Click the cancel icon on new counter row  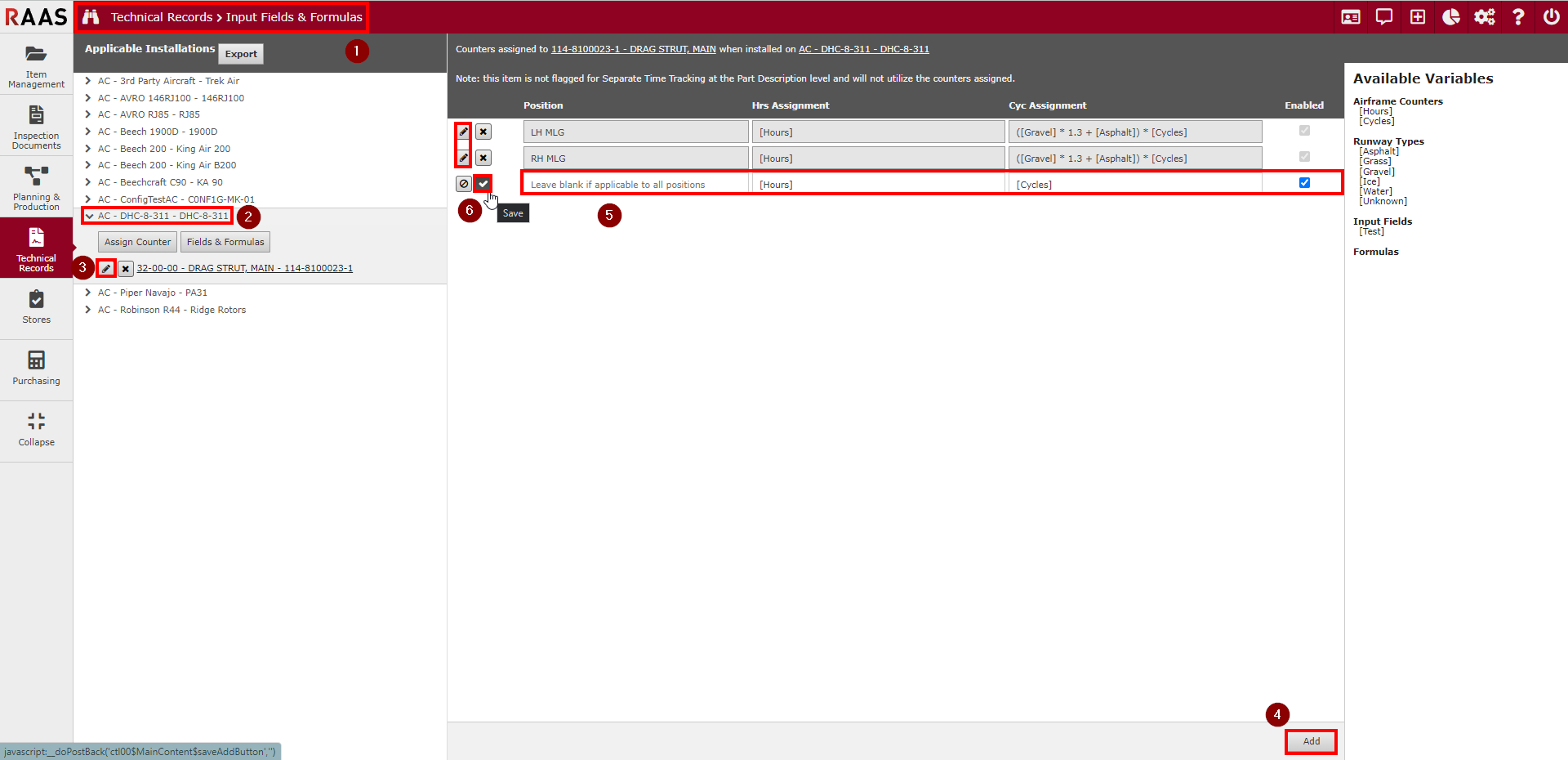(463, 184)
